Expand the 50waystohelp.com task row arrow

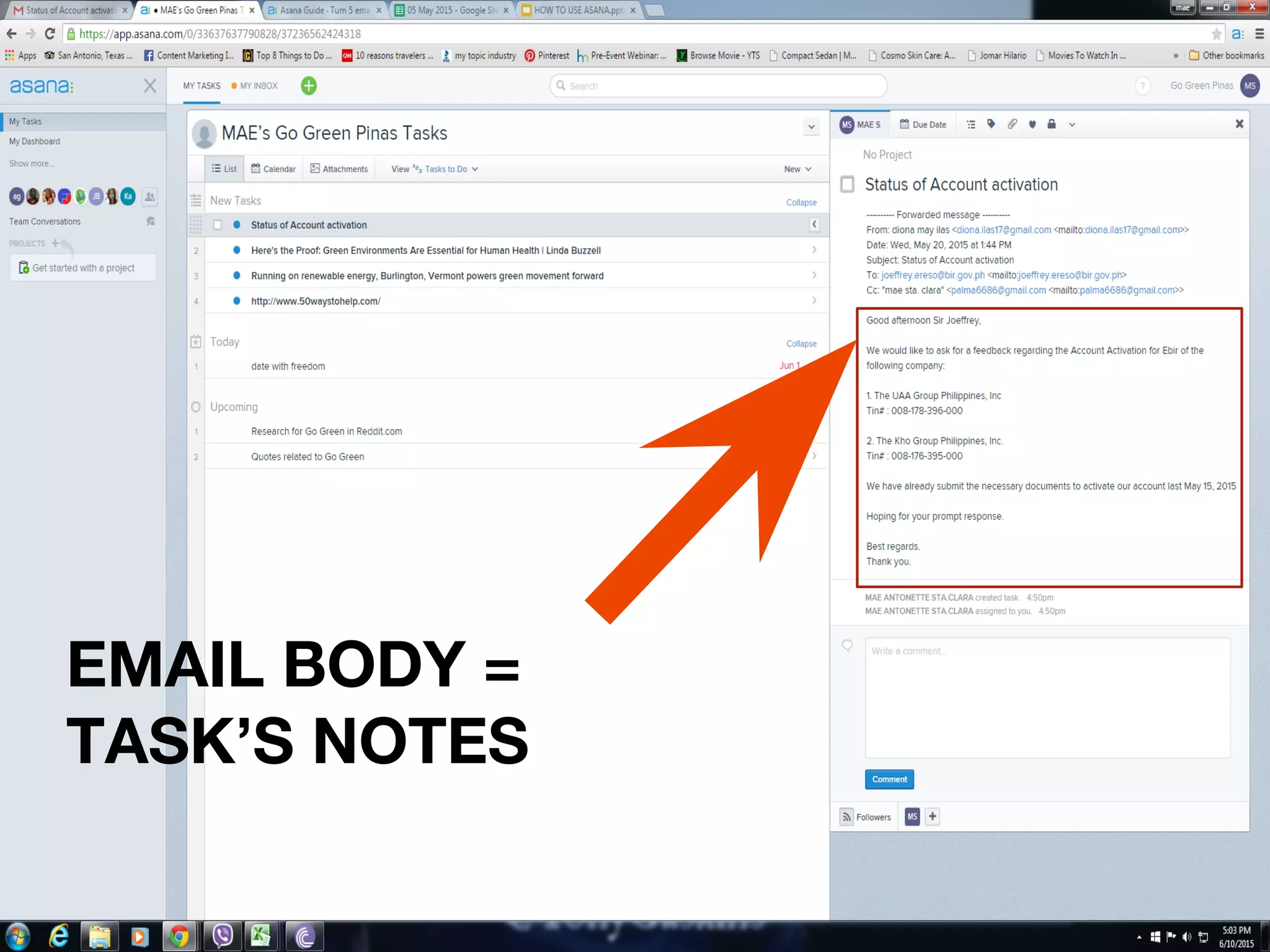[x=814, y=300]
